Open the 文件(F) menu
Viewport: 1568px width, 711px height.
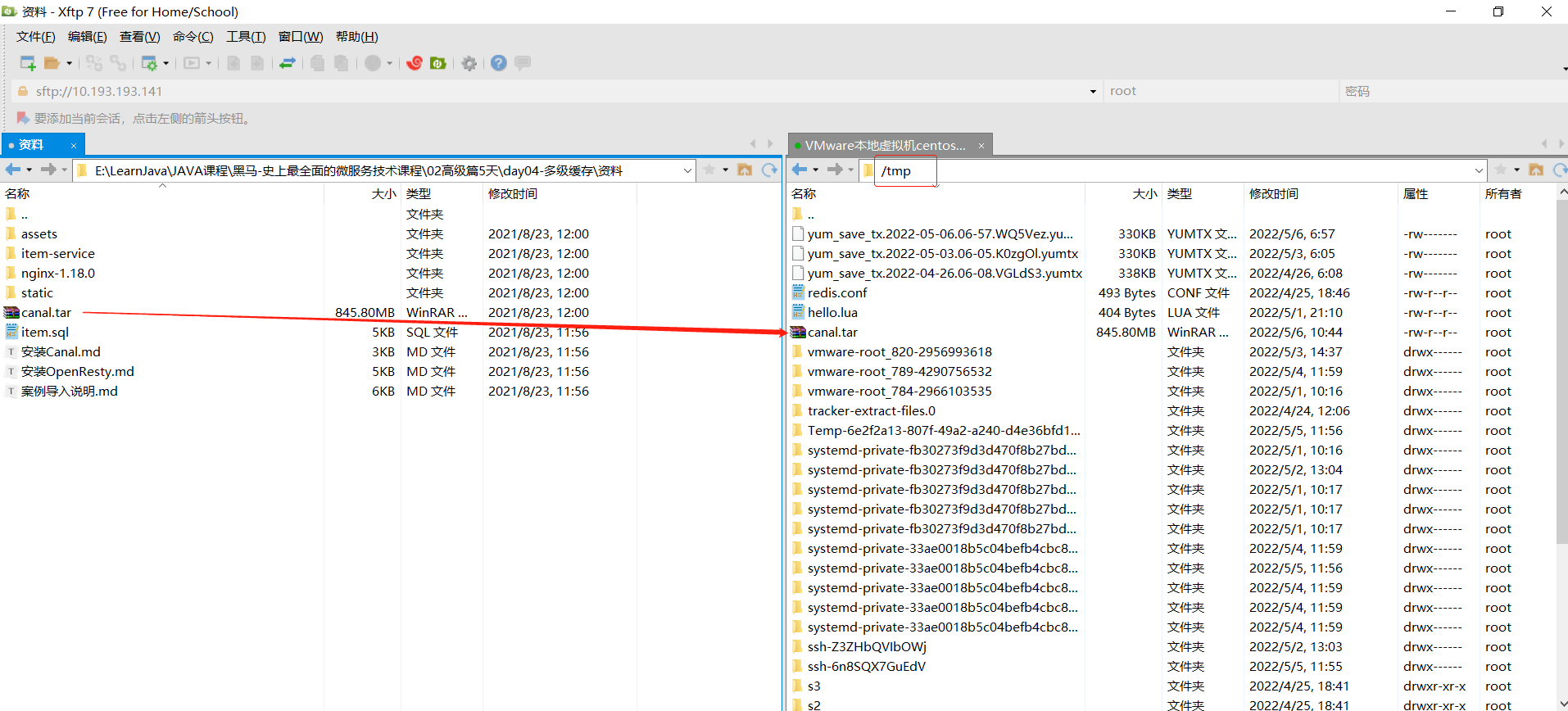[36, 37]
